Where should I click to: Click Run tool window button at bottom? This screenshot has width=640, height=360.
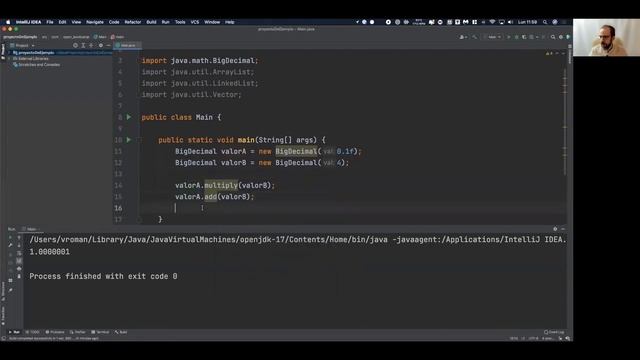pyautogui.click(x=14, y=332)
